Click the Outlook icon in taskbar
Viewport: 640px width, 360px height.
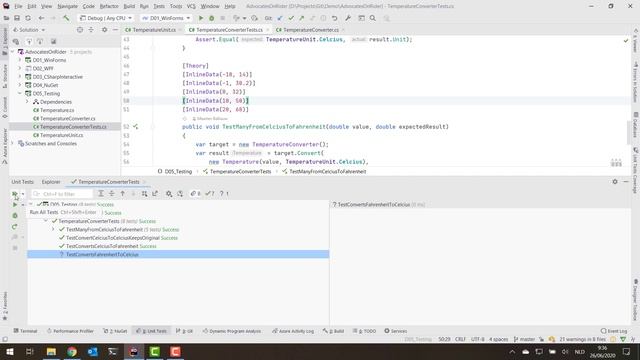(93, 351)
